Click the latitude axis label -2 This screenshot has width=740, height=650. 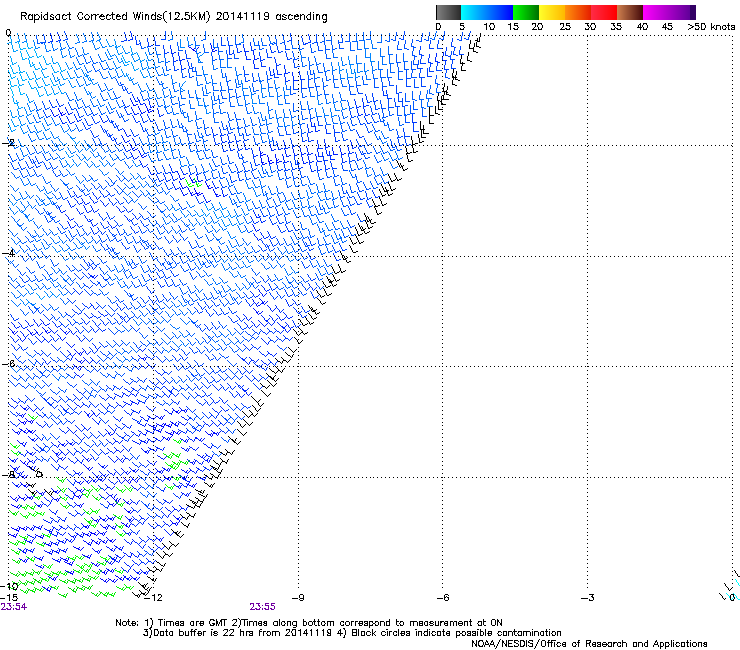[8, 143]
